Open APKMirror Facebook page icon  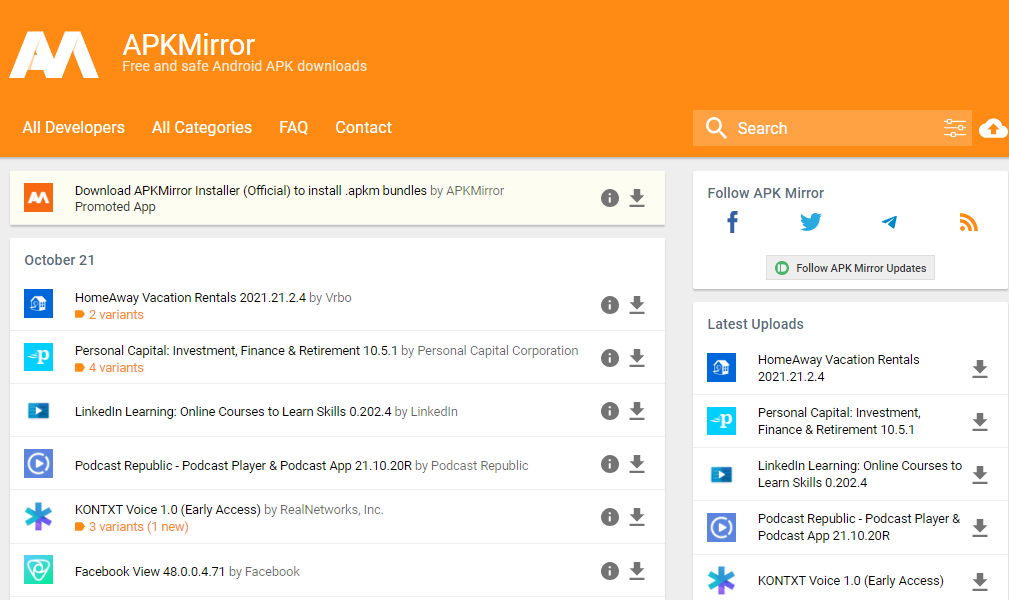point(732,222)
